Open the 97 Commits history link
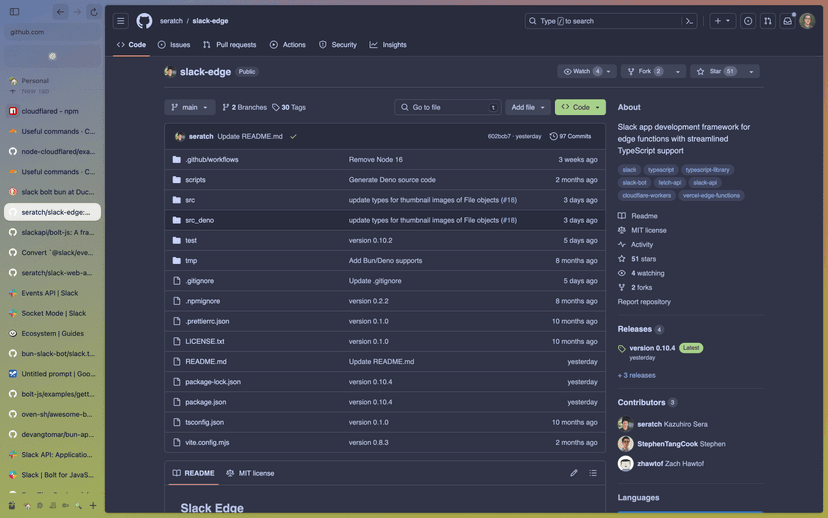 click(x=570, y=136)
